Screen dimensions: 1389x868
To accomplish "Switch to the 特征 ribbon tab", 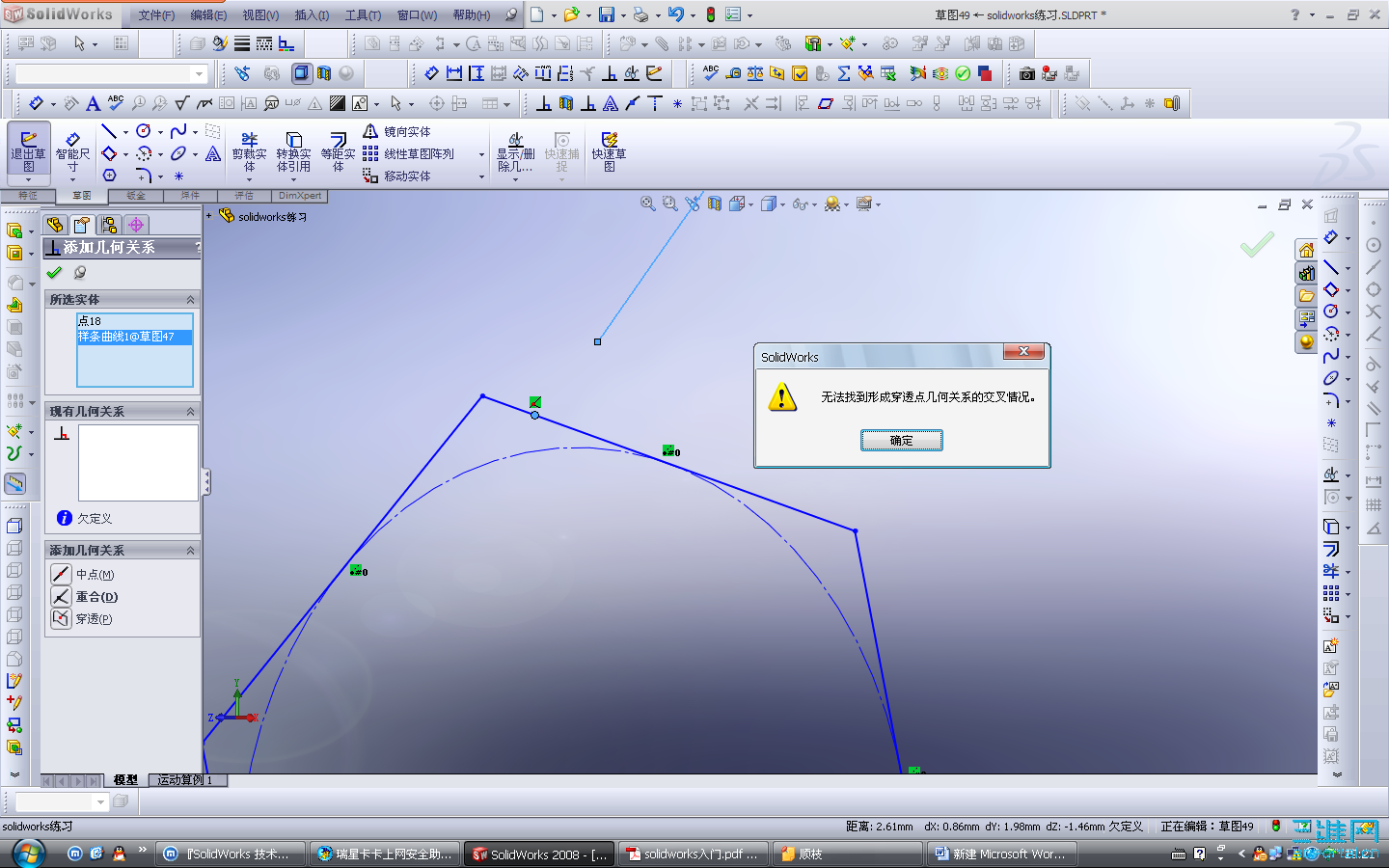I will click(28, 196).
